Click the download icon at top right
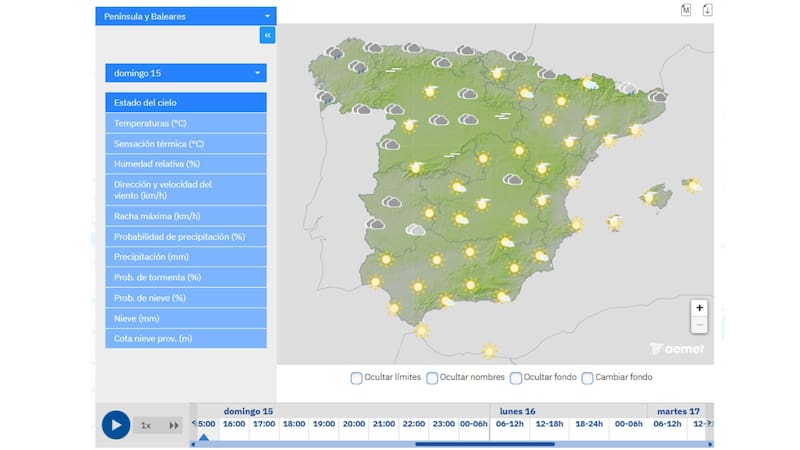Viewport: 800px width, 450px height. pyautogui.click(x=707, y=10)
